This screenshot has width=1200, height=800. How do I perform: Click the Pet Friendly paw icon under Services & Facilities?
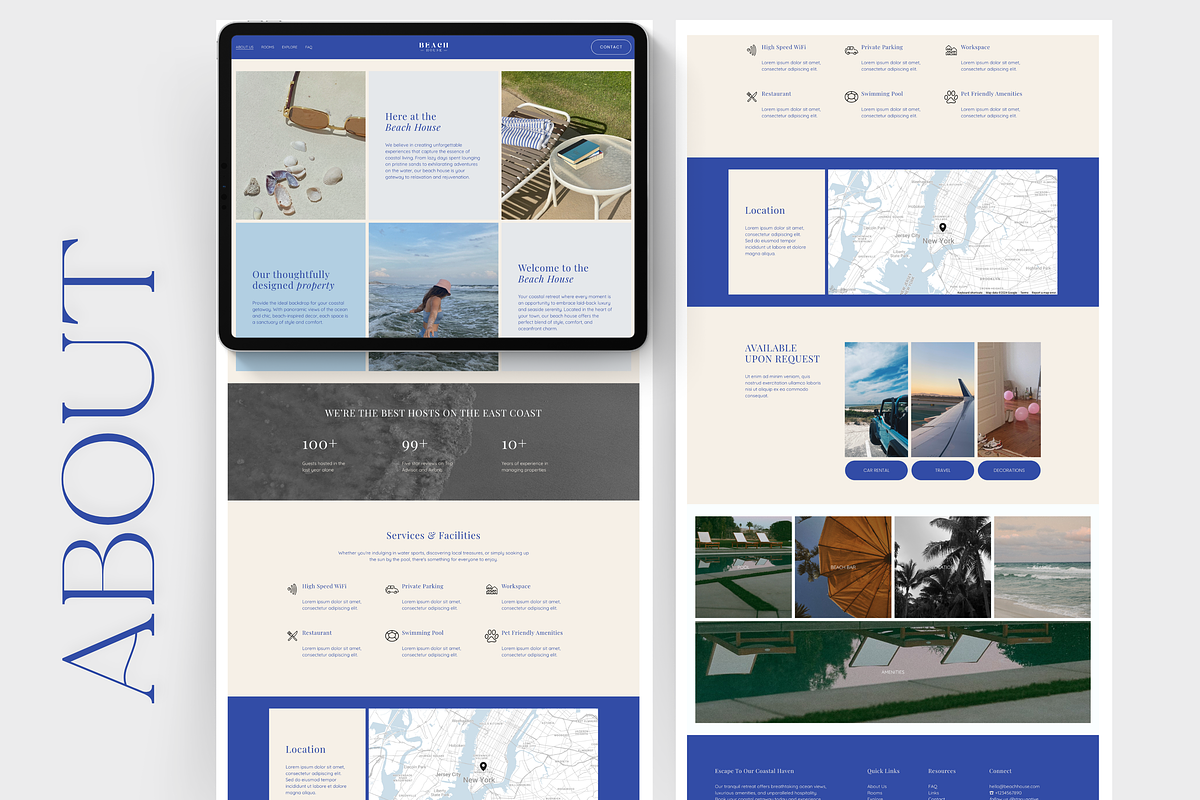(x=491, y=635)
